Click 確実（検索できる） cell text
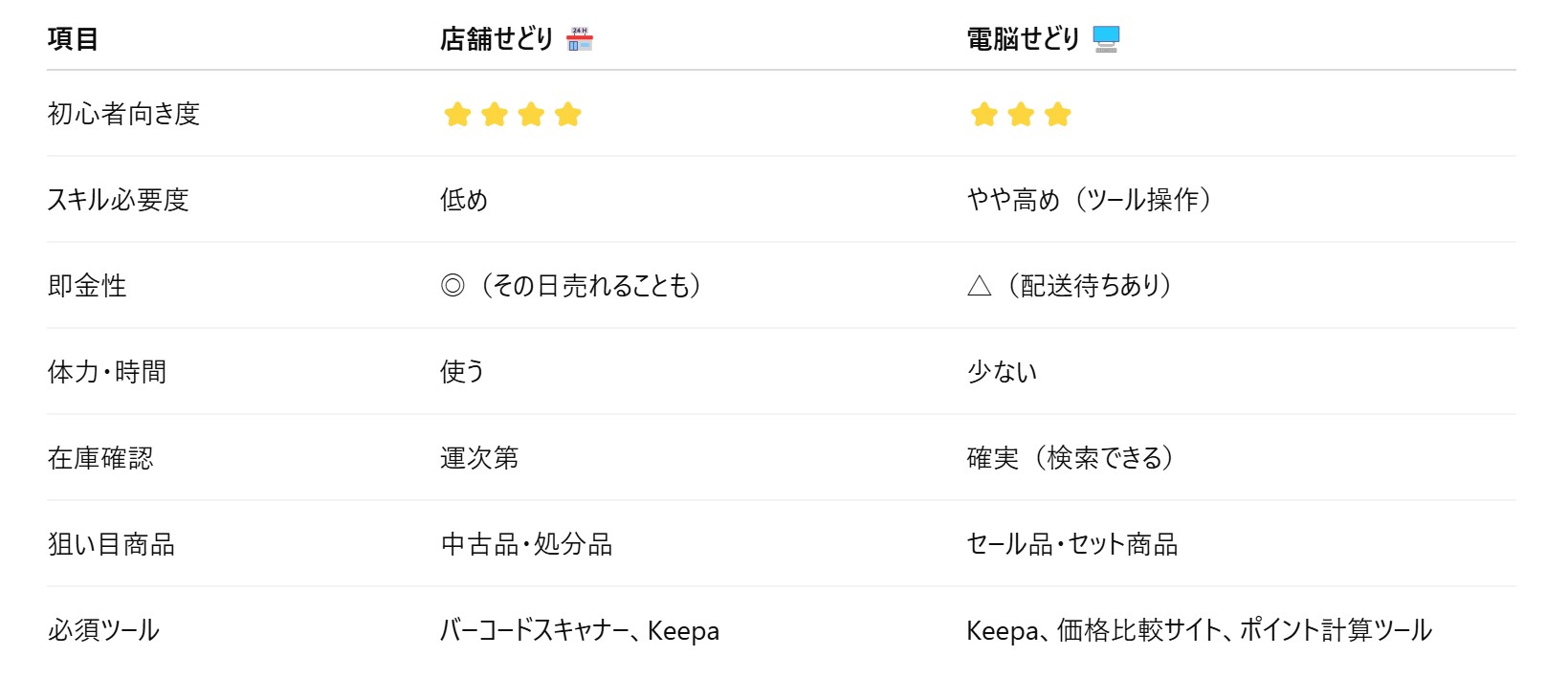 [1070, 458]
